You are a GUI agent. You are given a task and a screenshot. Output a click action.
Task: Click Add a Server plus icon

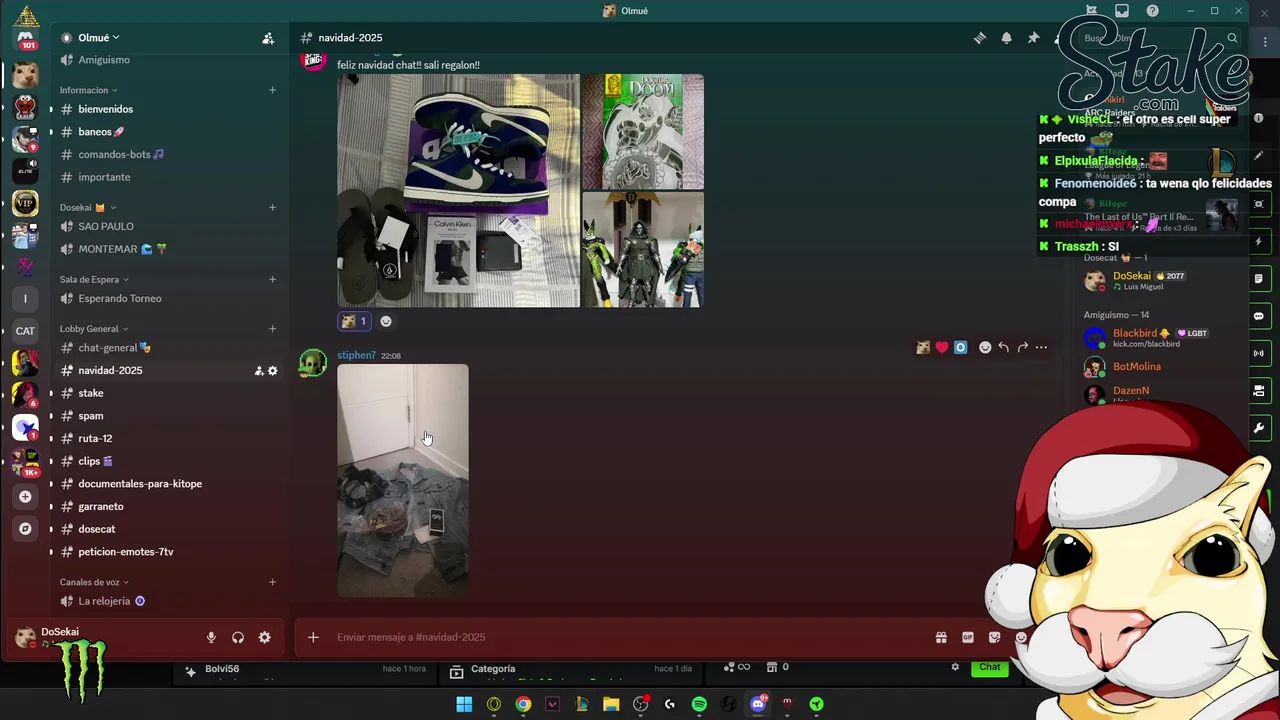pos(25,496)
